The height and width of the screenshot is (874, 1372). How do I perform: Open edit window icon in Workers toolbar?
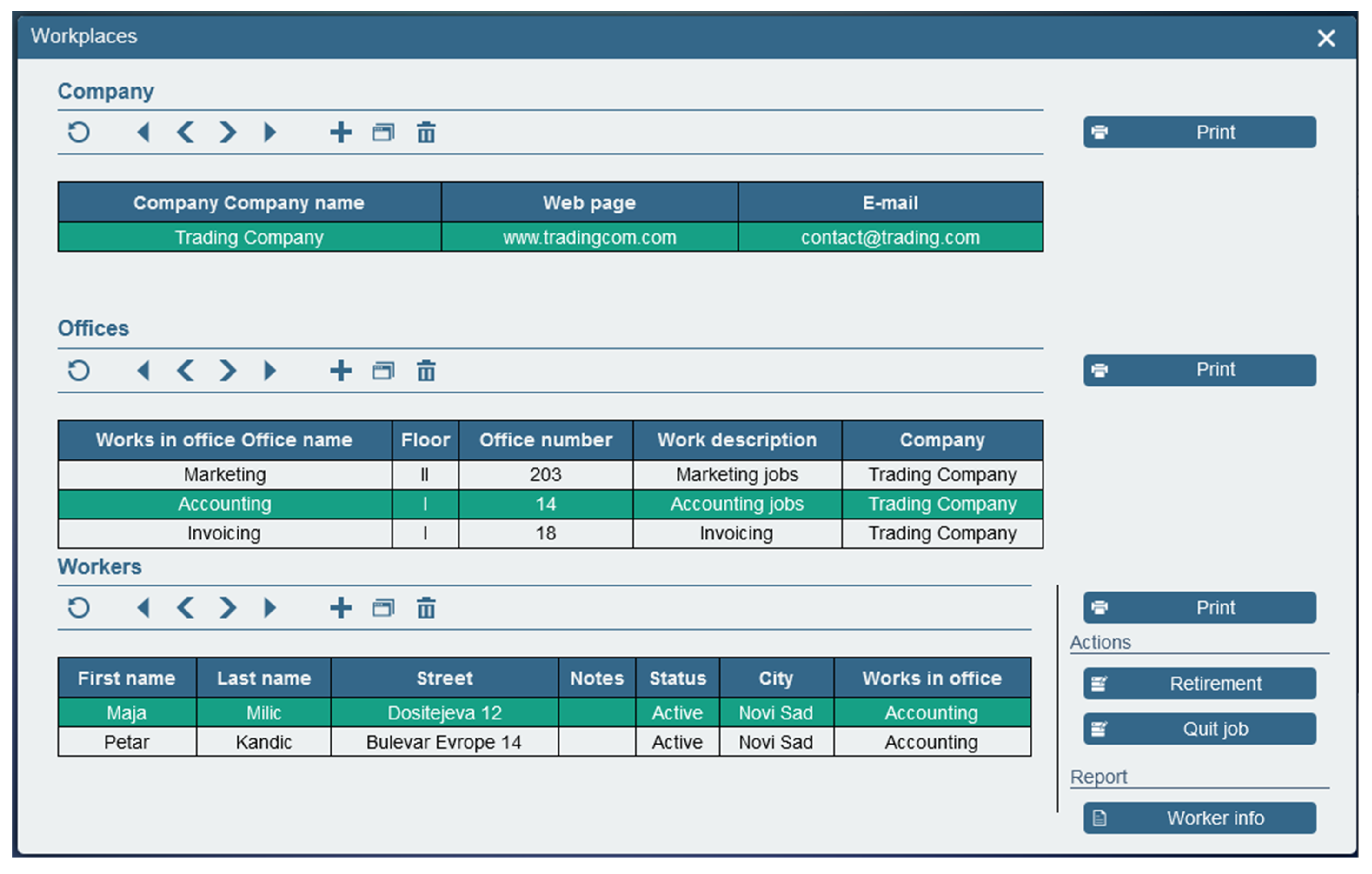tap(383, 608)
